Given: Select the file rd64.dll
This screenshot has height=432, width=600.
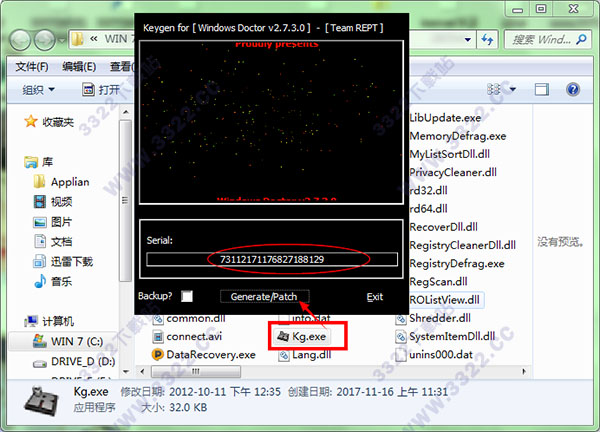Looking at the screenshot, I should (428, 209).
